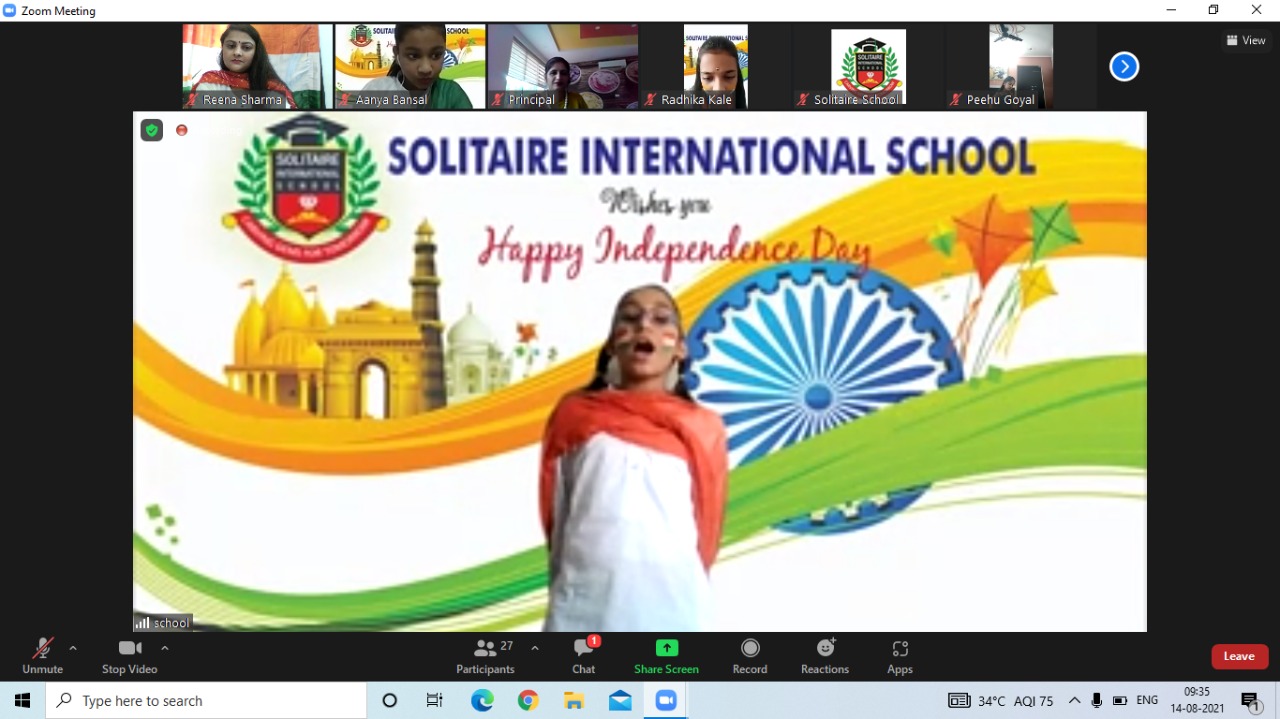Screen dimensions: 1280x719
Task: Select Principal video thumbnail
Action: point(563,66)
